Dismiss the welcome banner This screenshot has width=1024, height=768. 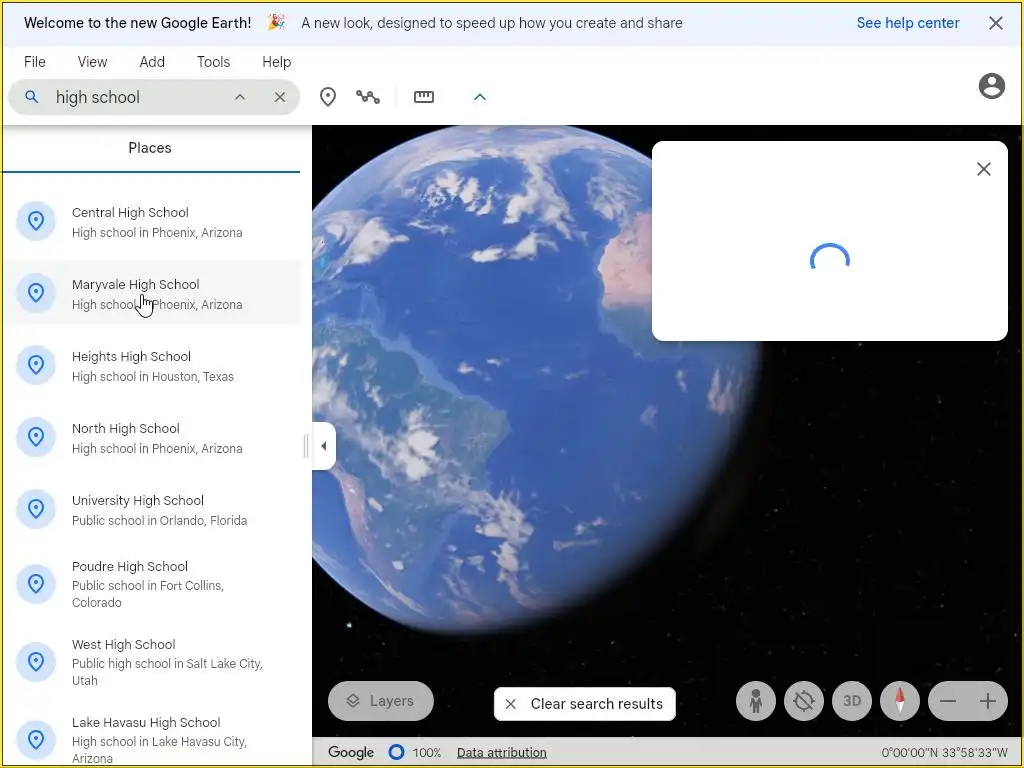(x=996, y=24)
